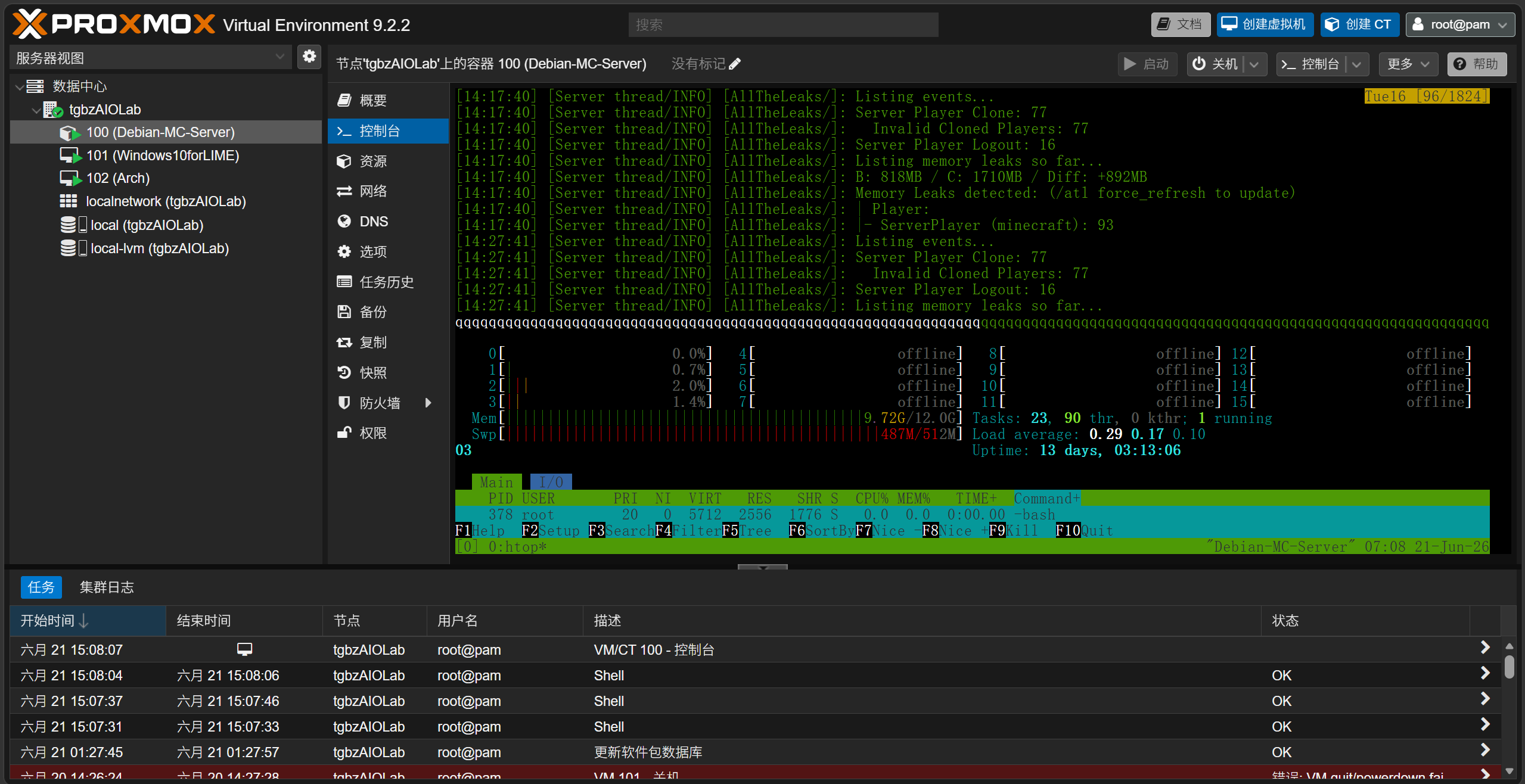Sort by the 描述 column header

click(922, 621)
